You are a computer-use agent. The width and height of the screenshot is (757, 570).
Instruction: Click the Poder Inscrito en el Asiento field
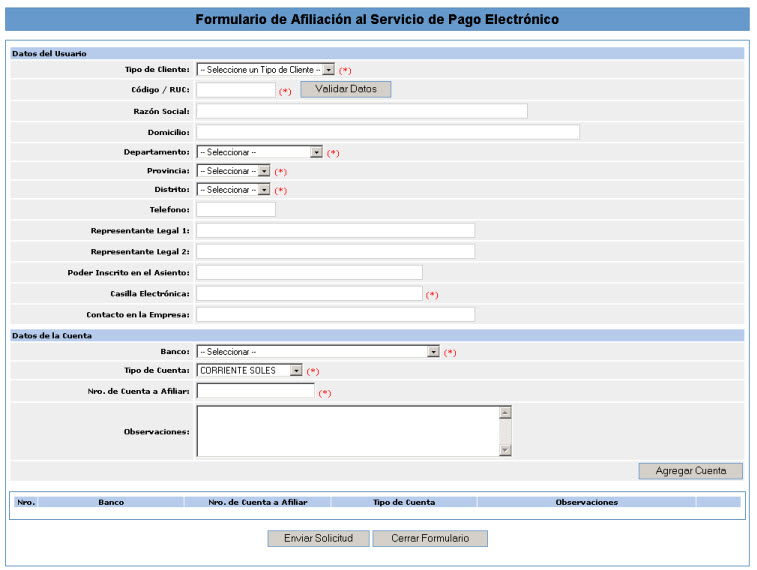[x=309, y=273]
